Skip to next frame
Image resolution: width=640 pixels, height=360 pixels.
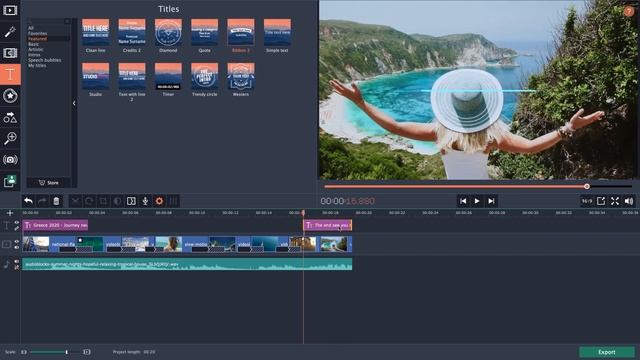[x=491, y=201]
